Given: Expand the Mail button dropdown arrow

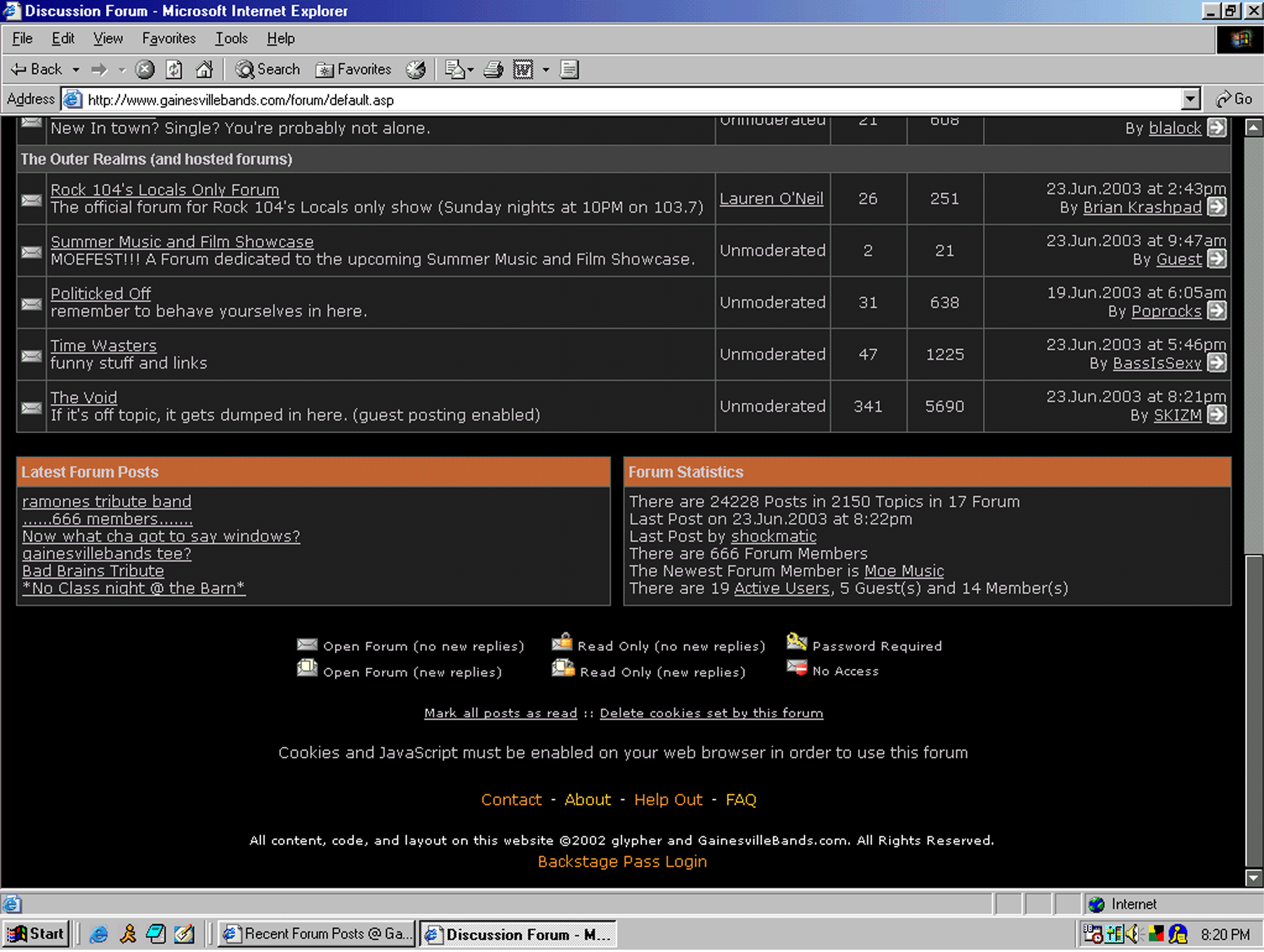Looking at the screenshot, I should [x=470, y=70].
